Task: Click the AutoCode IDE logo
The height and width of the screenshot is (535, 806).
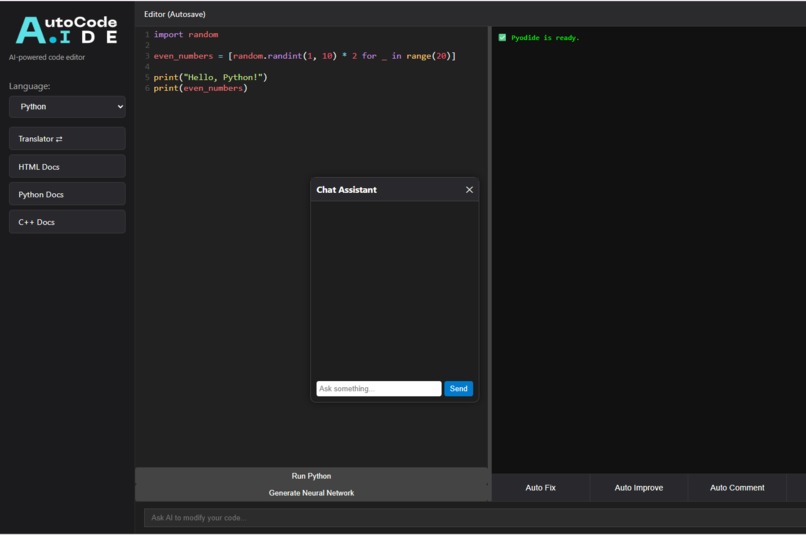Action: point(67,30)
